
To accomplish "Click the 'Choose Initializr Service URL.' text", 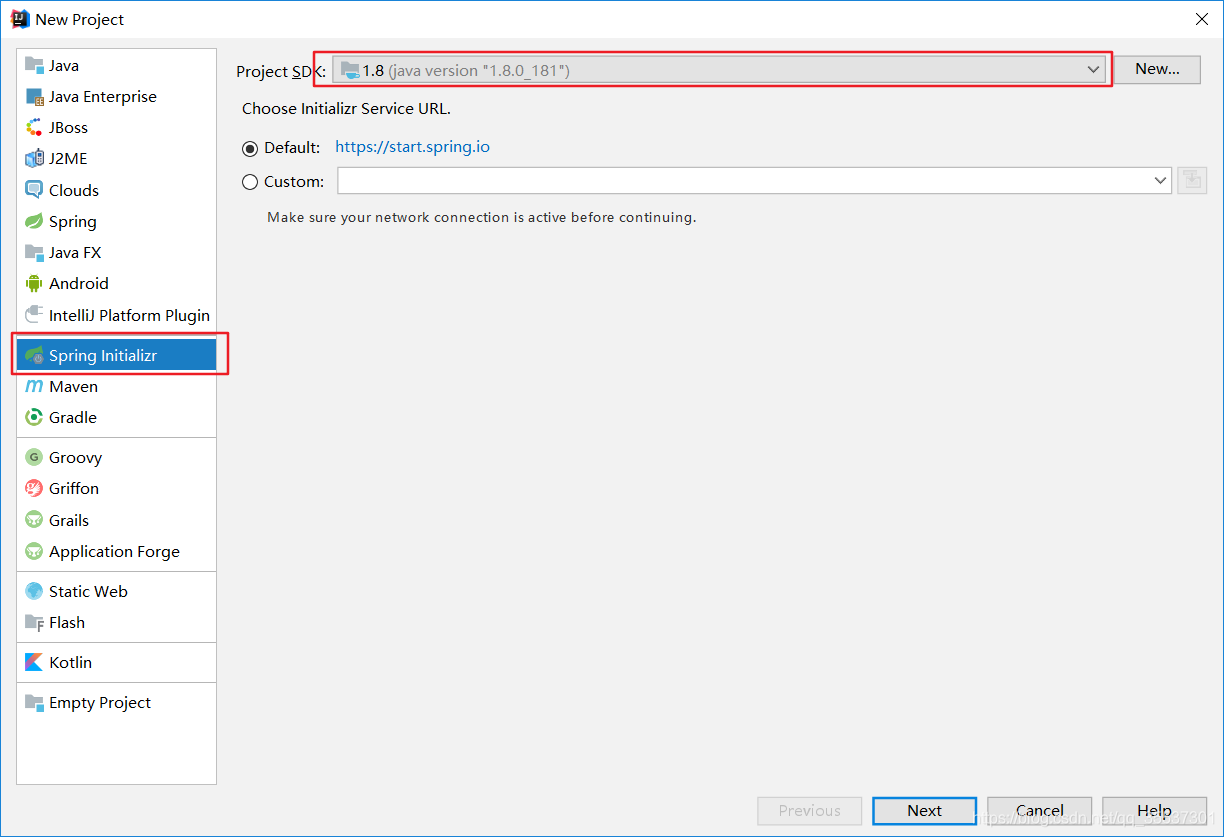I will [x=346, y=109].
